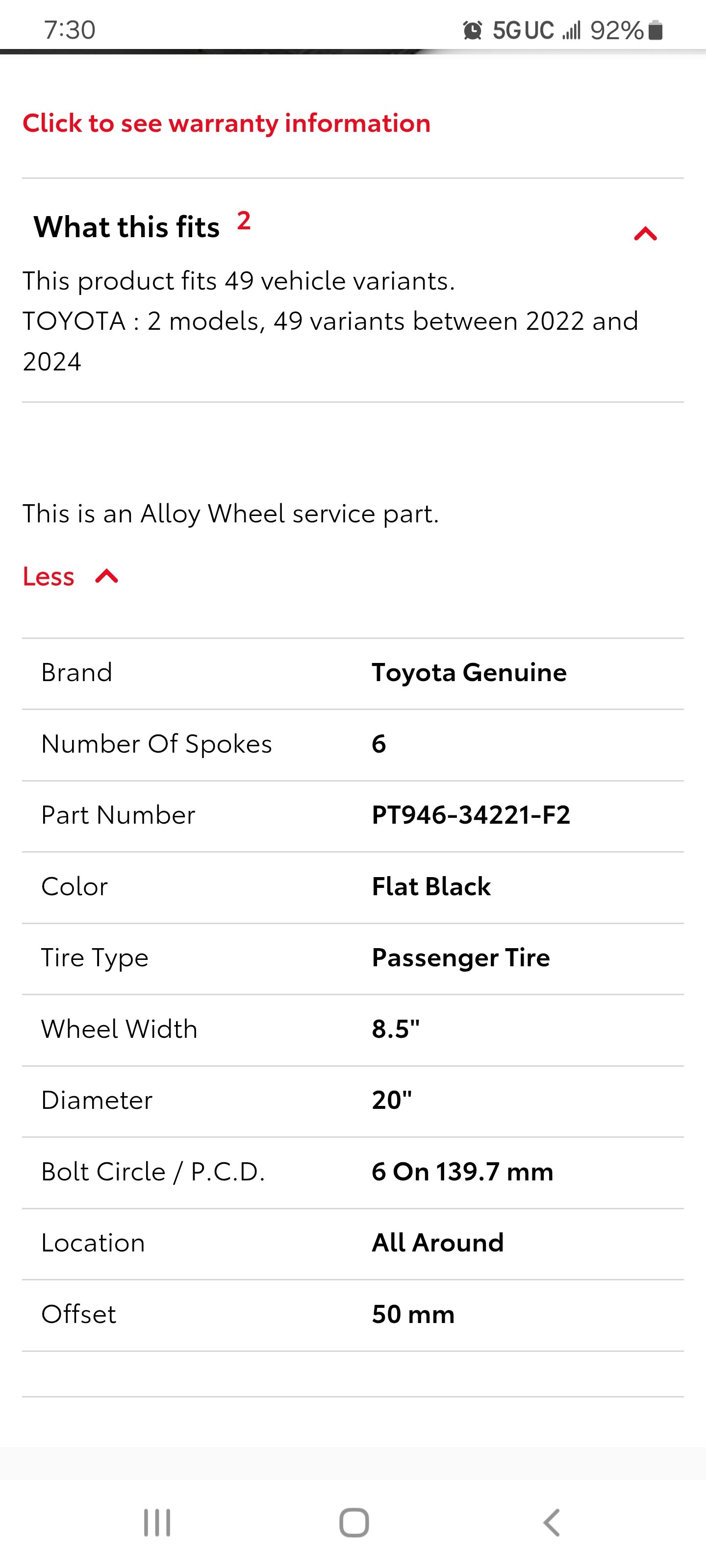Tap the 5G UC network indicator
Viewport: 706px width, 1568px height.
(x=523, y=30)
